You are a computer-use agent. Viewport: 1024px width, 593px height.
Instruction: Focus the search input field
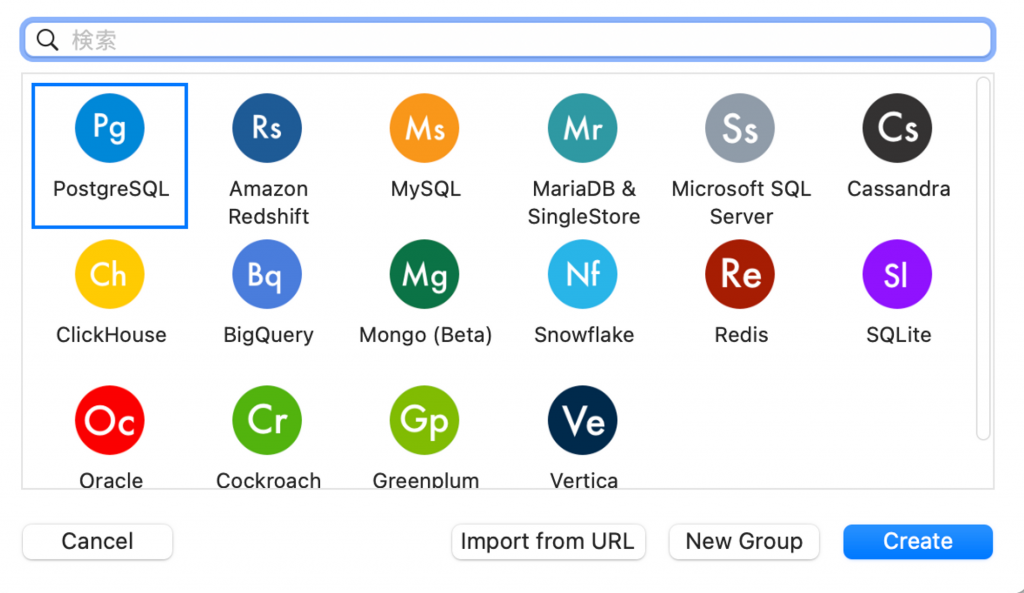click(x=520, y=40)
